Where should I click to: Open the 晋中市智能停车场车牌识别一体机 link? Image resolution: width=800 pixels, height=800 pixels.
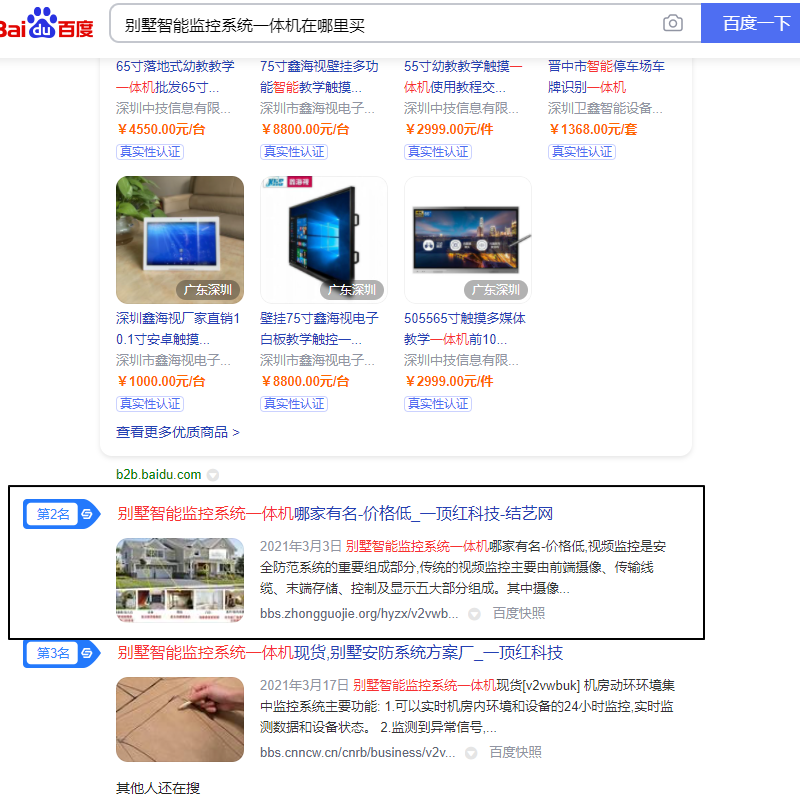(606, 77)
